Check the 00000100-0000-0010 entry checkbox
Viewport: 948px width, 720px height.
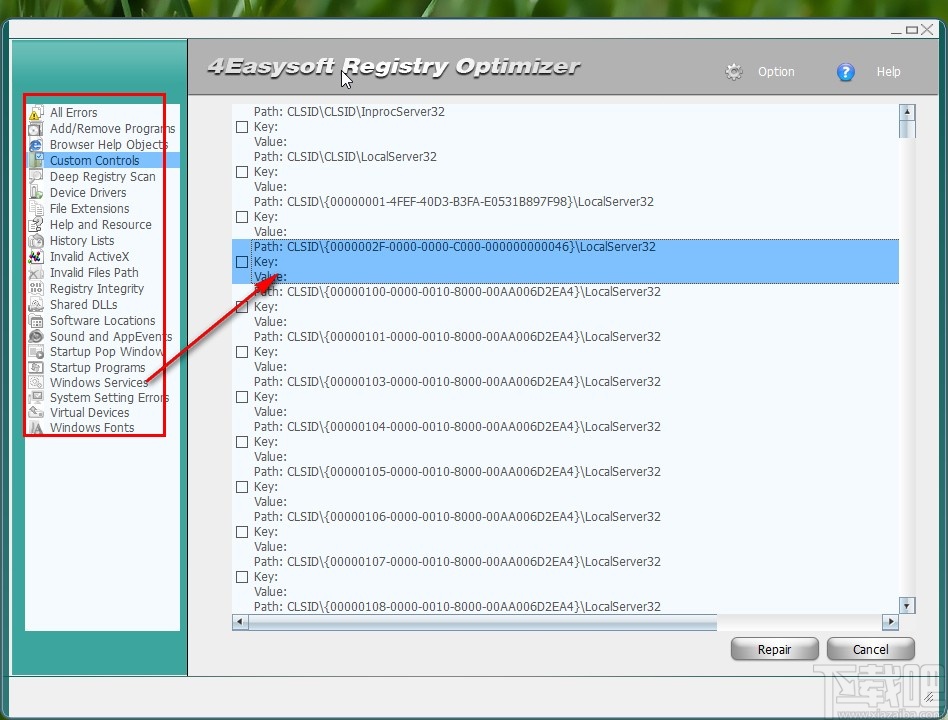(242, 307)
